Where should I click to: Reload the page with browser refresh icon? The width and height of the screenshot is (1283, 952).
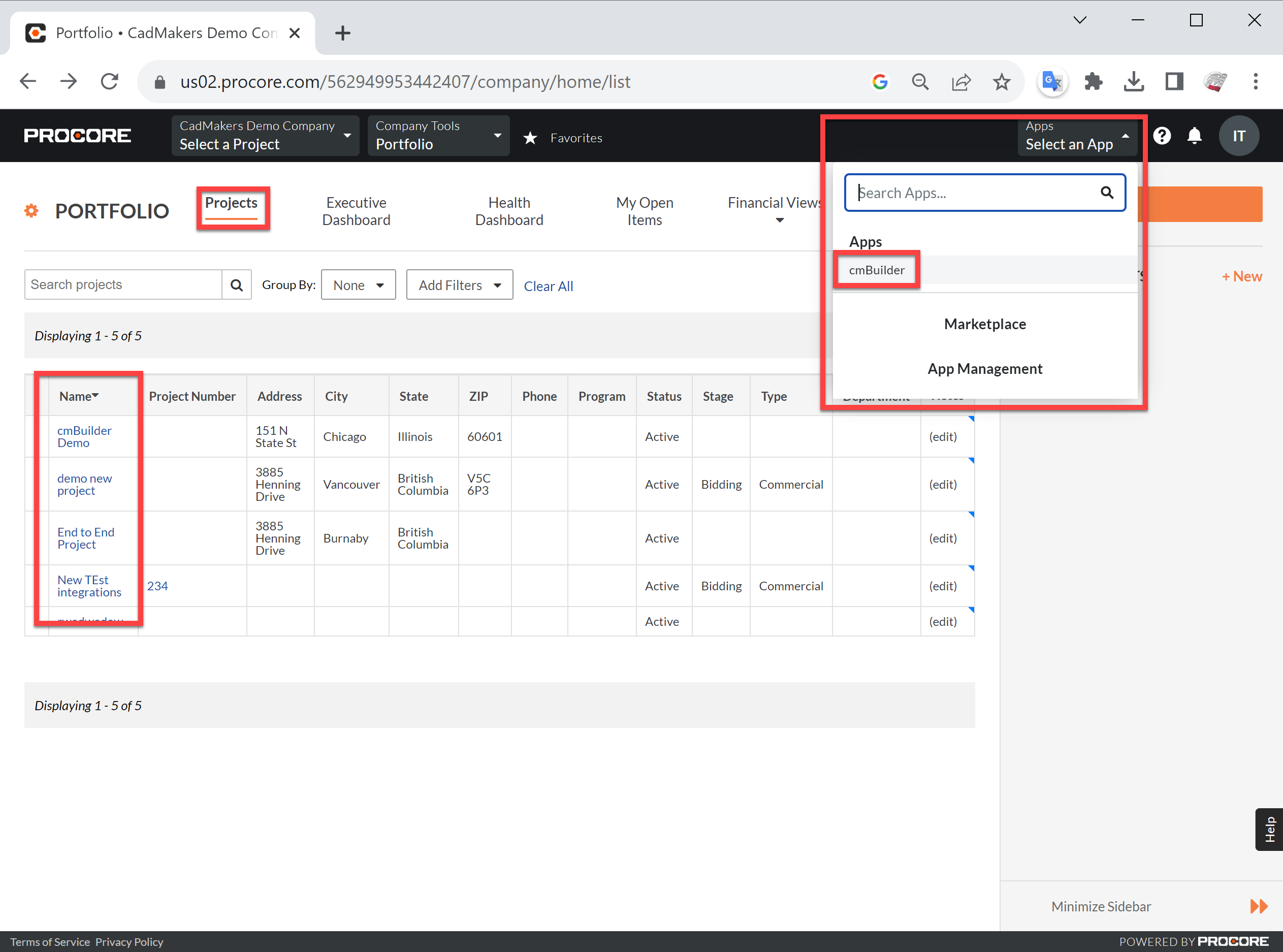pos(110,81)
